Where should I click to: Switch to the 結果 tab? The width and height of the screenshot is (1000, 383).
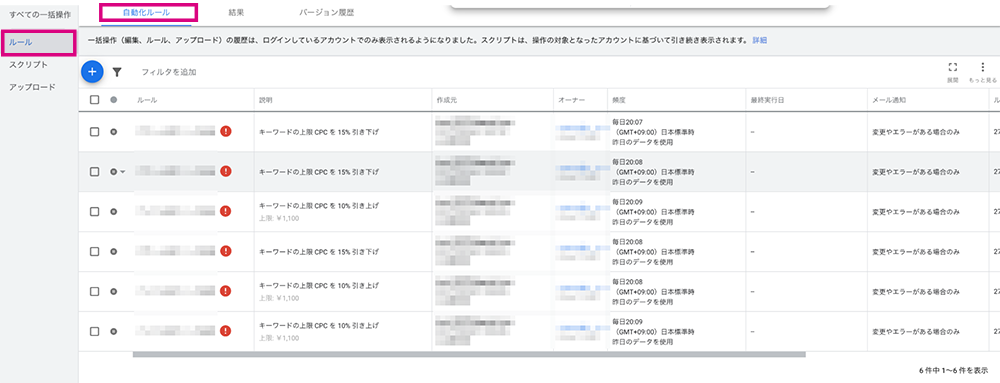coord(237,12)
